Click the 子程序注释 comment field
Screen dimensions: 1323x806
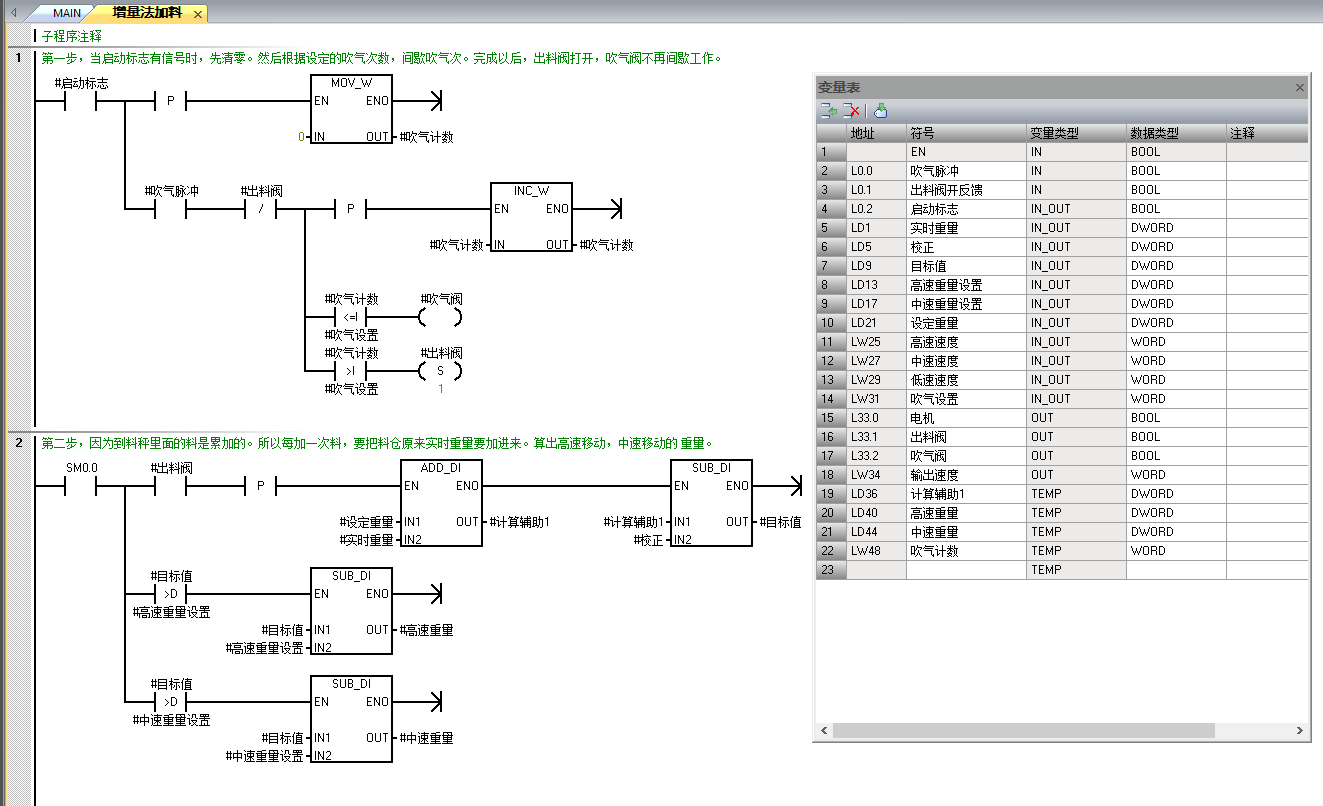pyautogui.click(x=72, y=35)
